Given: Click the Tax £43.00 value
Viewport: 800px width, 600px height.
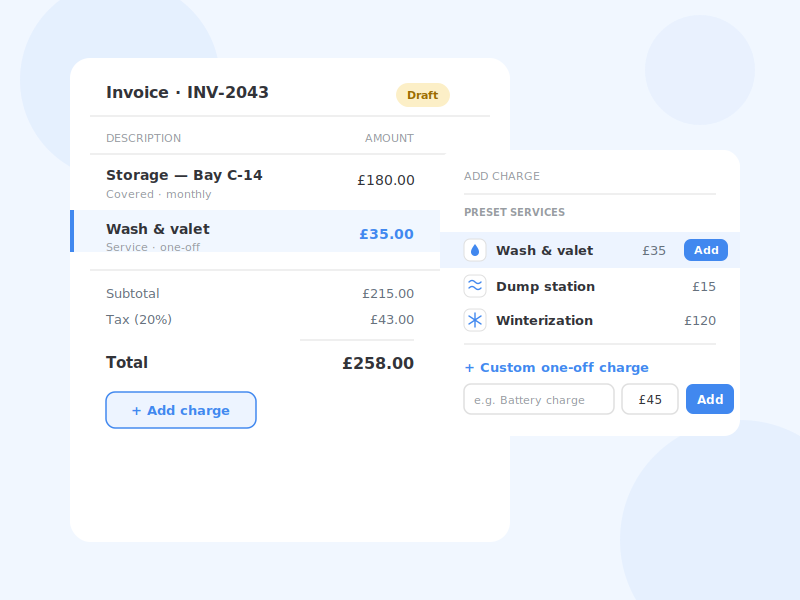Looking at the screenshot, I should click(x=392, y=320).
